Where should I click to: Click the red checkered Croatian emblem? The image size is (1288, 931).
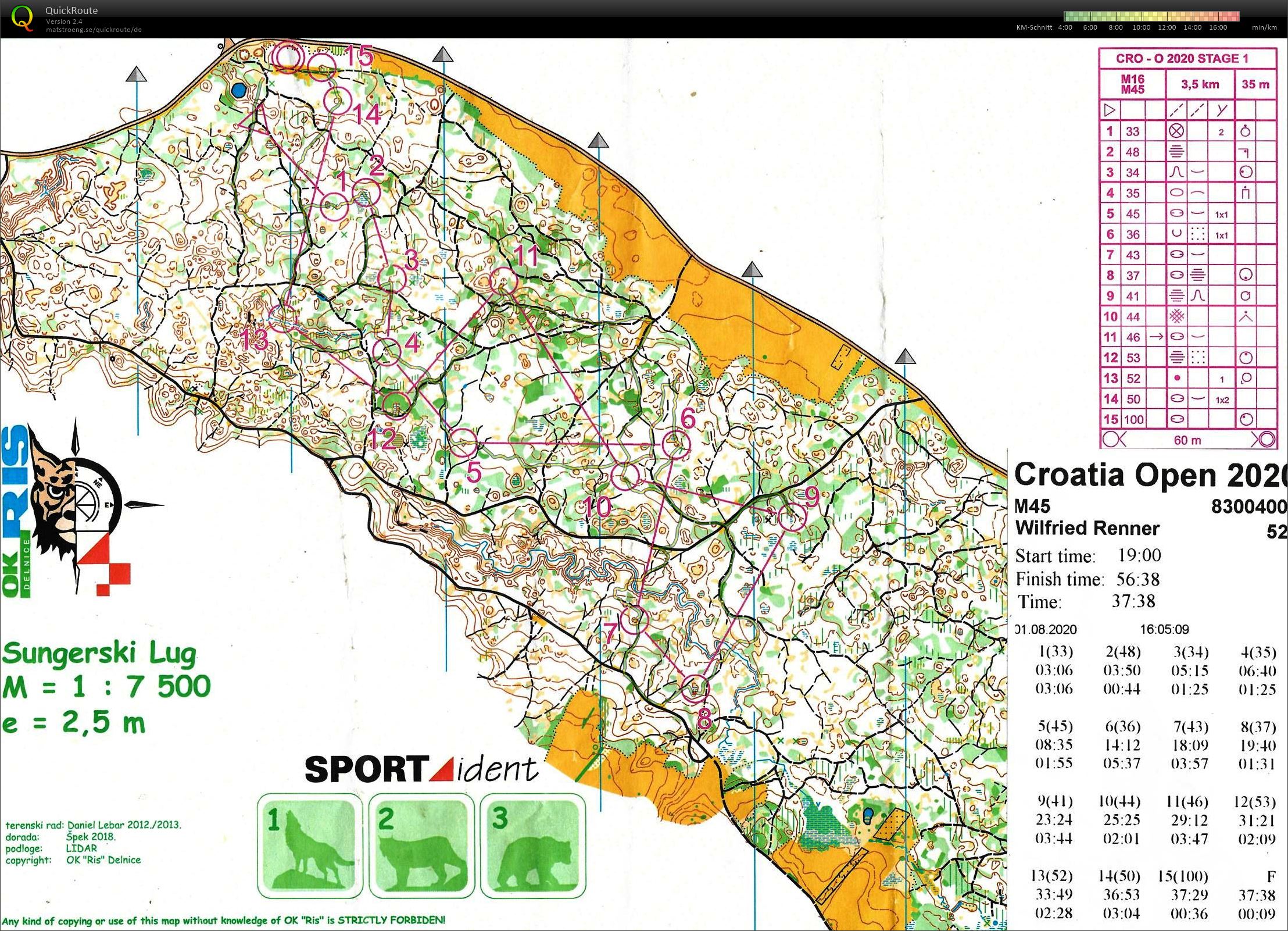tap(105, 565)
